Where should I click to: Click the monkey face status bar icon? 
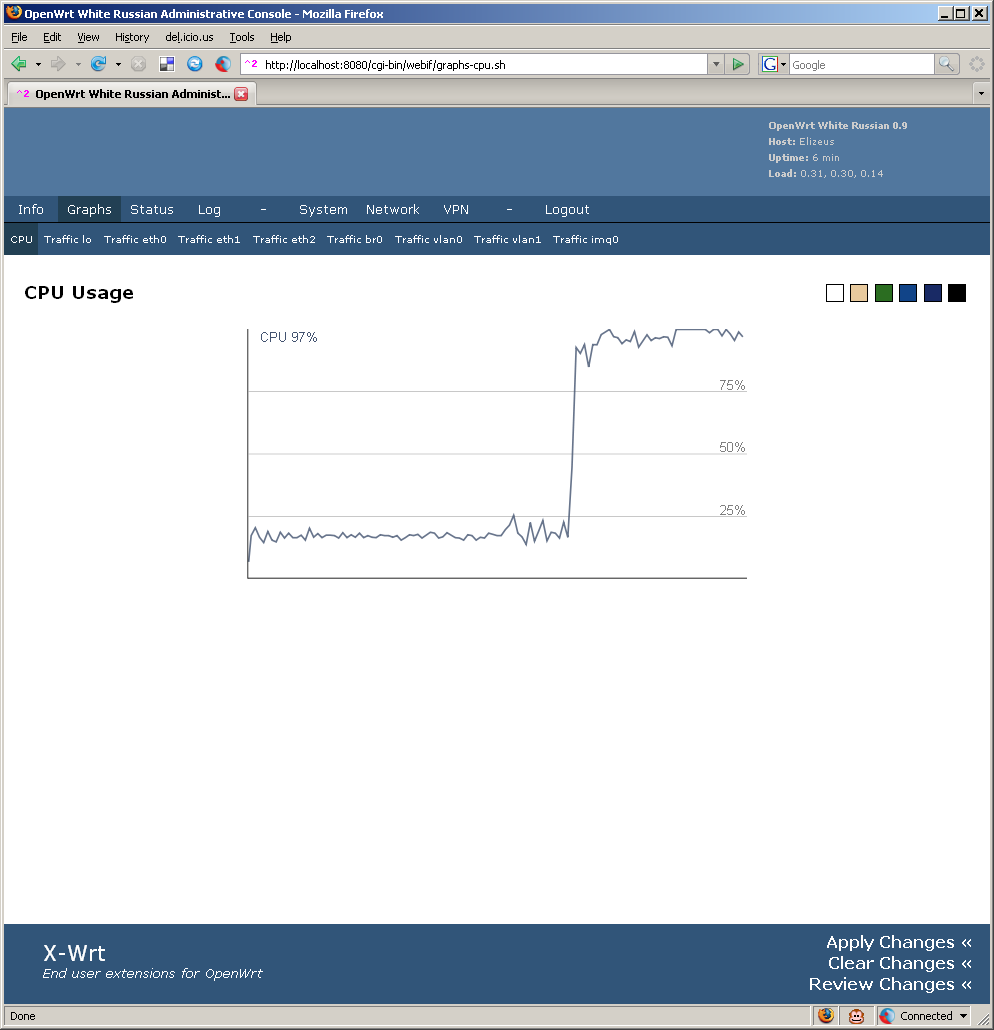click(x=856, y=1016)
